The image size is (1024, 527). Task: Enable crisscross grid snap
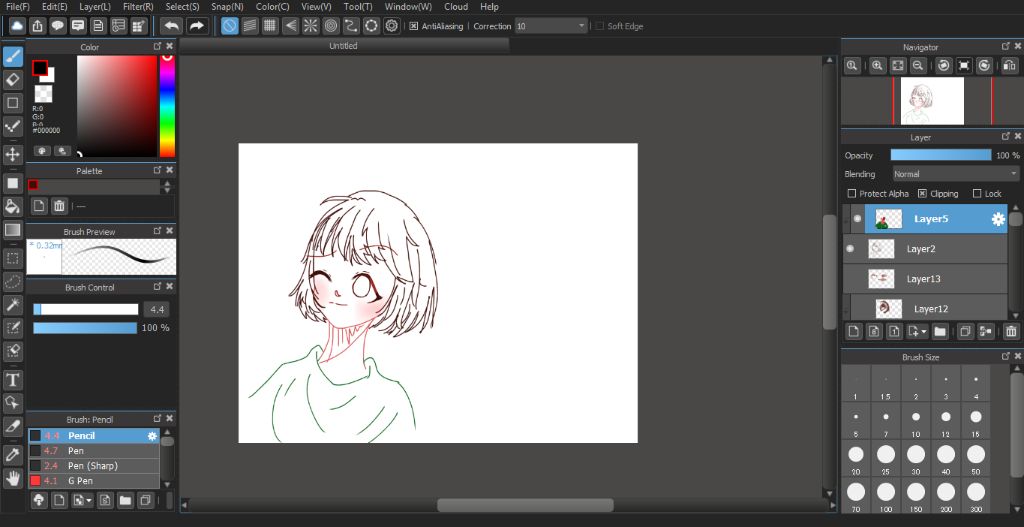(270, 26)
